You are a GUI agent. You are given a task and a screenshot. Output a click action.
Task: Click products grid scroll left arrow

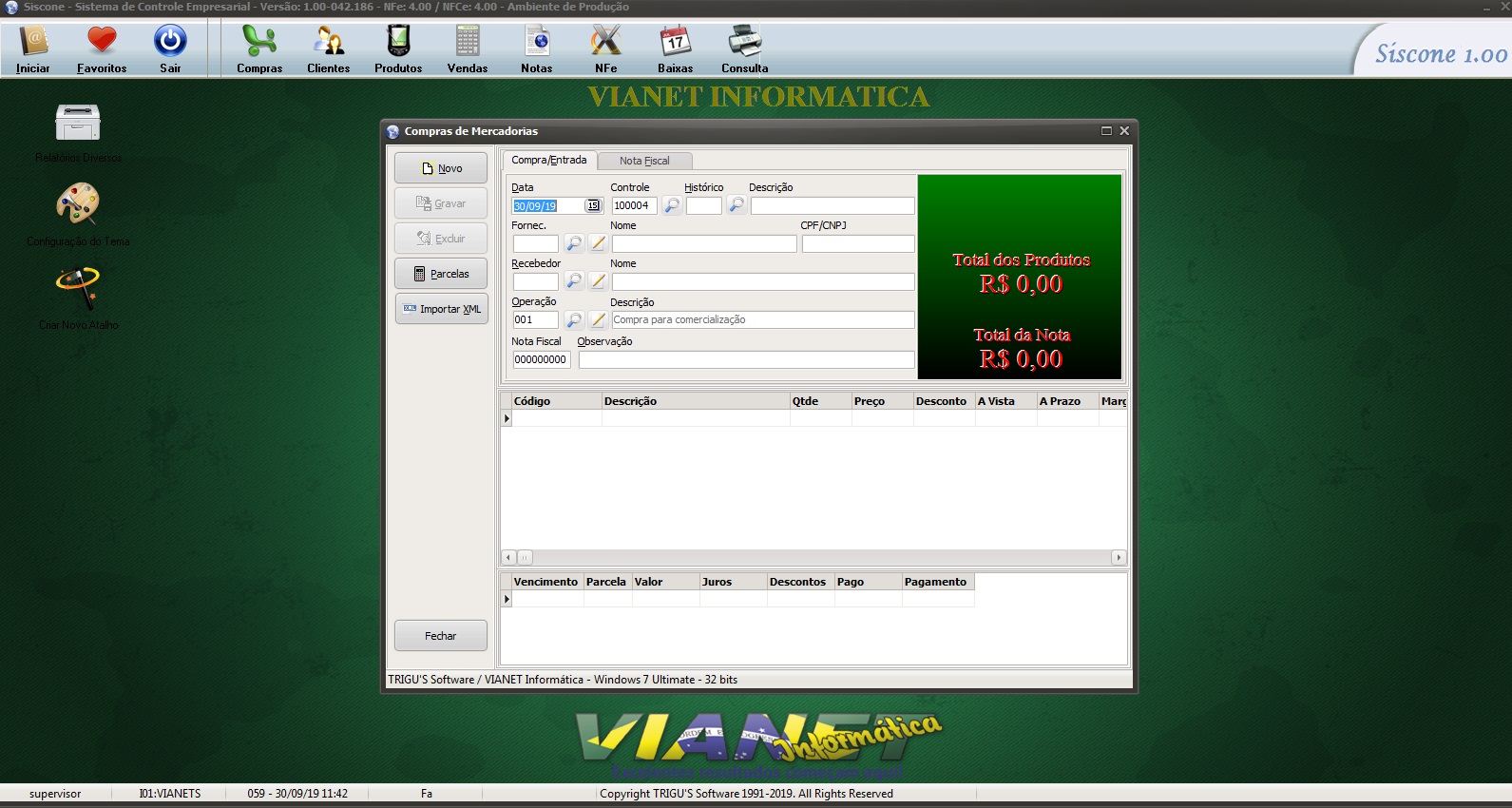click(x=508, y=557)
